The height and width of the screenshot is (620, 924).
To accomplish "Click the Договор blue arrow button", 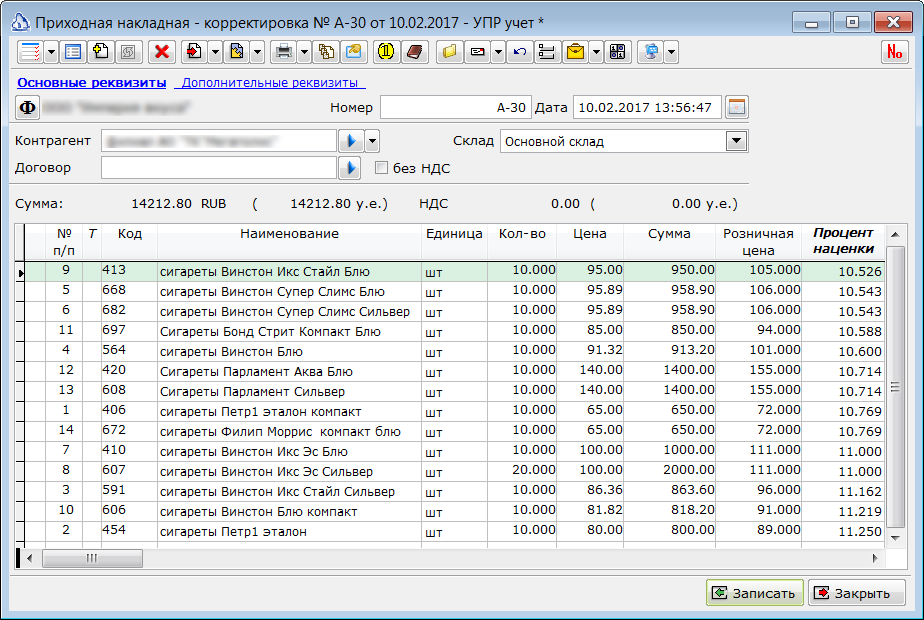I will pos(351,168).
